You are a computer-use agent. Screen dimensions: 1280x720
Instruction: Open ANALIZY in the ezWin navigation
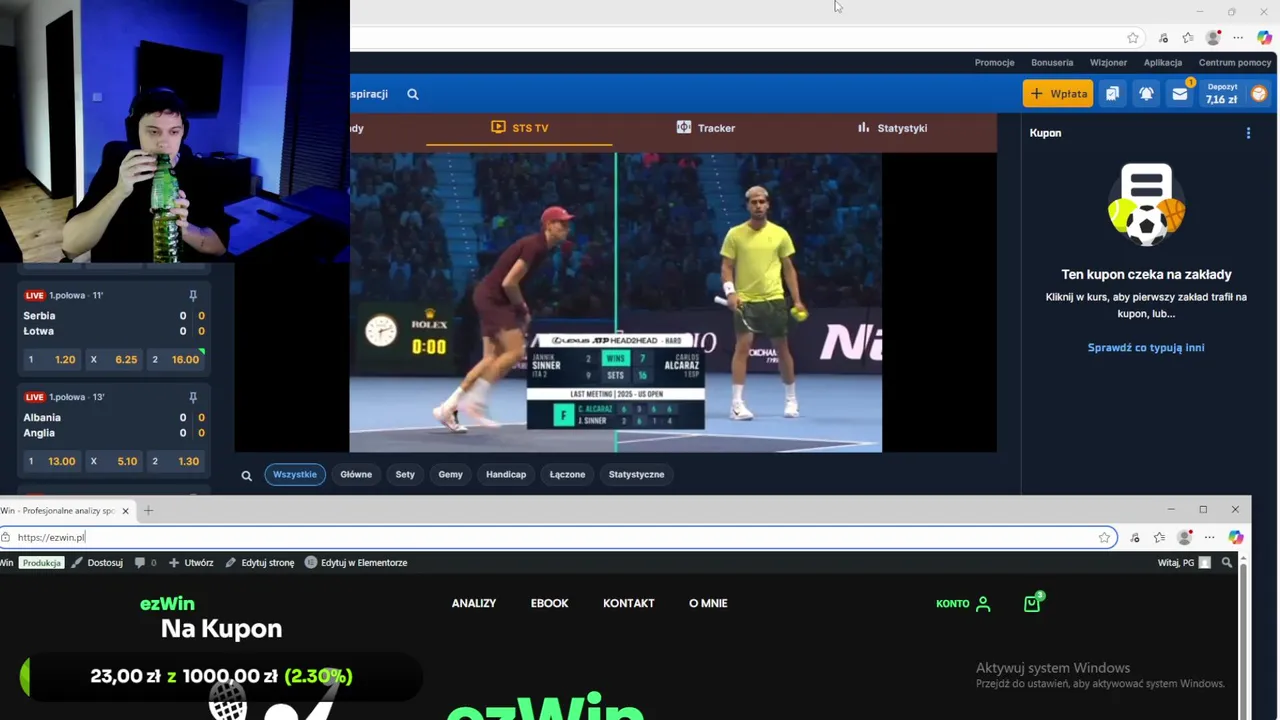pyautogui.click(x=474, y=603)
